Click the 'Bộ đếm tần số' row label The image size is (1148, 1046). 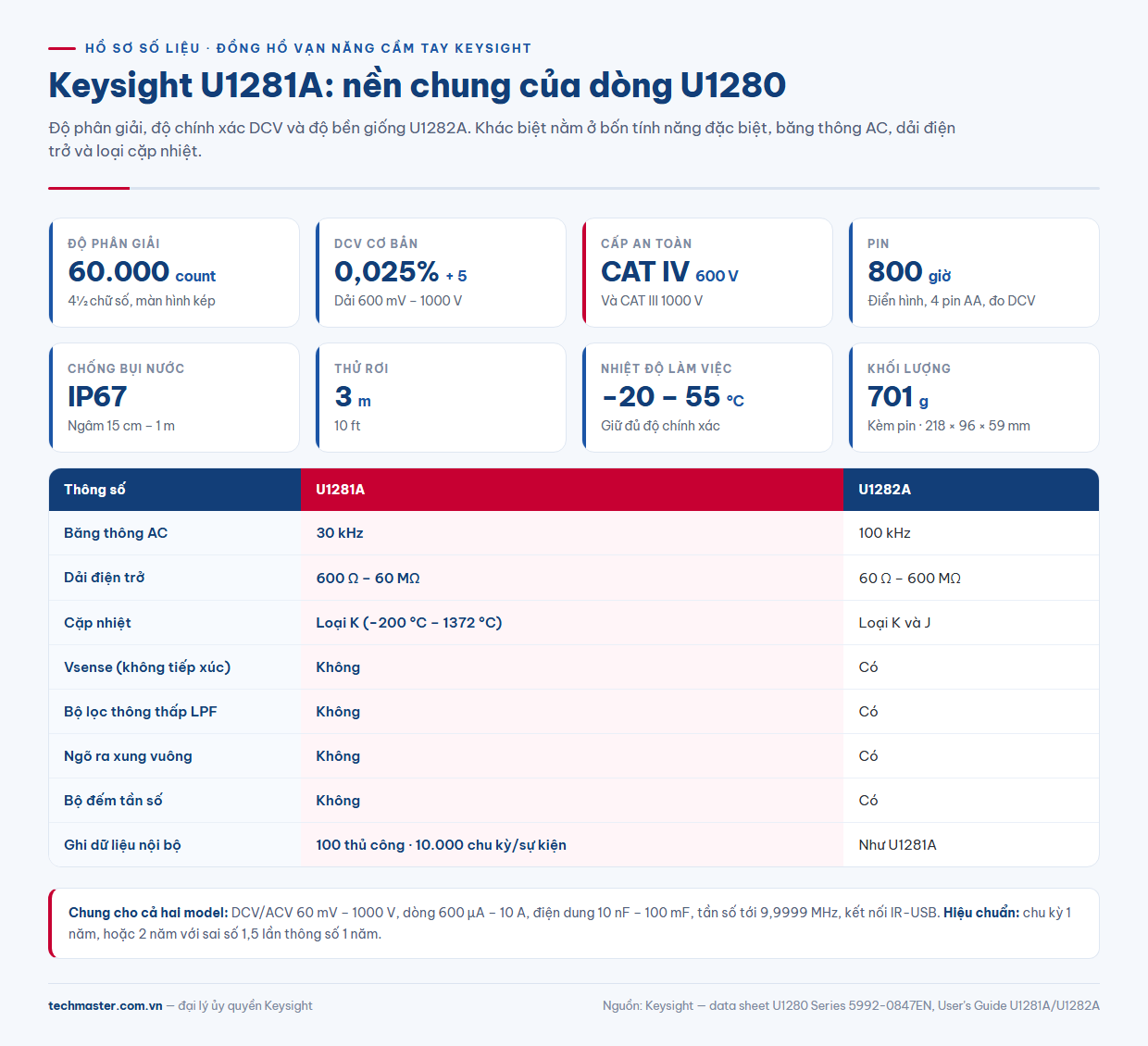click(113, 800)
